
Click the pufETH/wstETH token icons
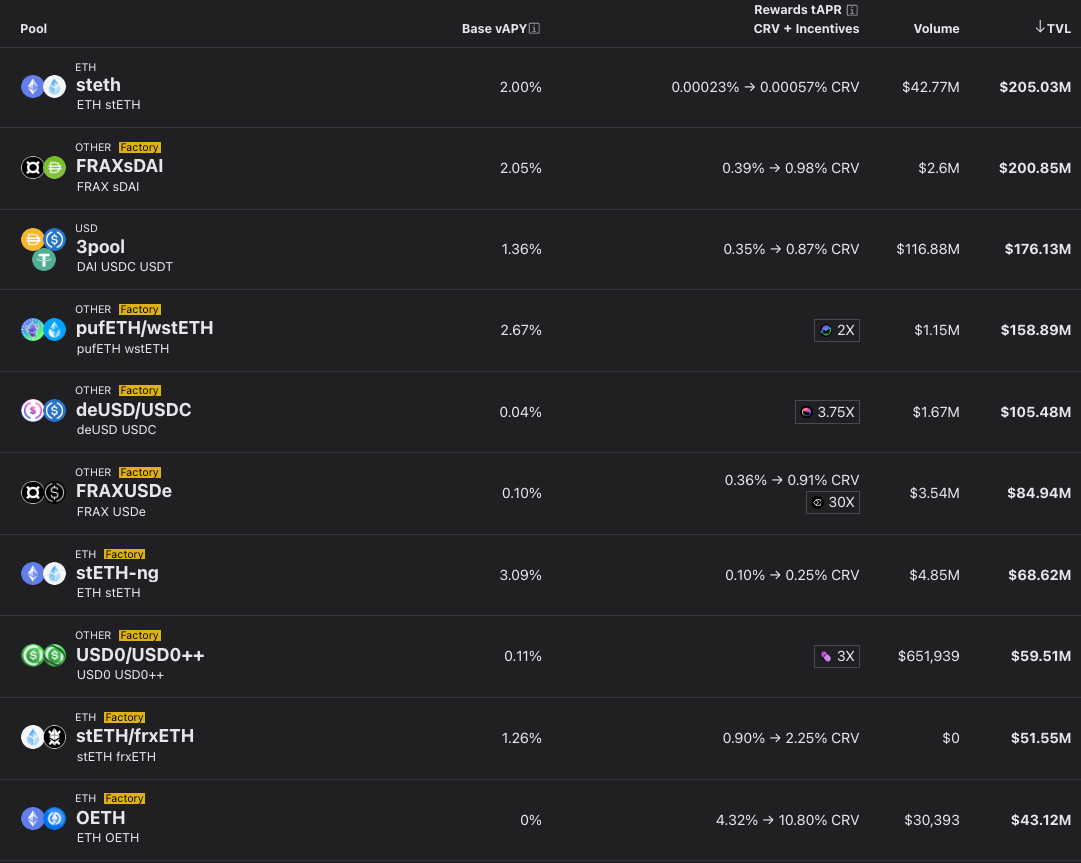pyautogui.click(x=43, y=329)
